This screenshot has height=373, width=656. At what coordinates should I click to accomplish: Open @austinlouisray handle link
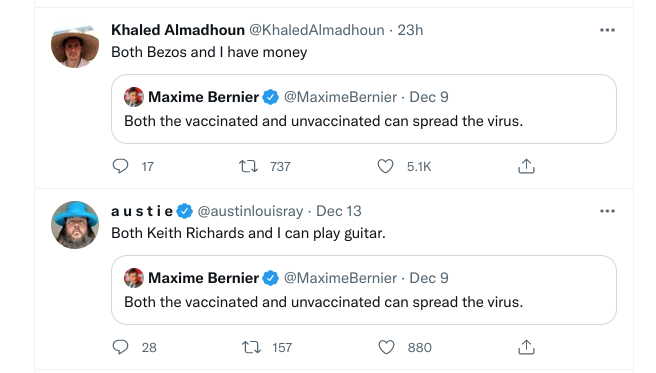[250, 211]
